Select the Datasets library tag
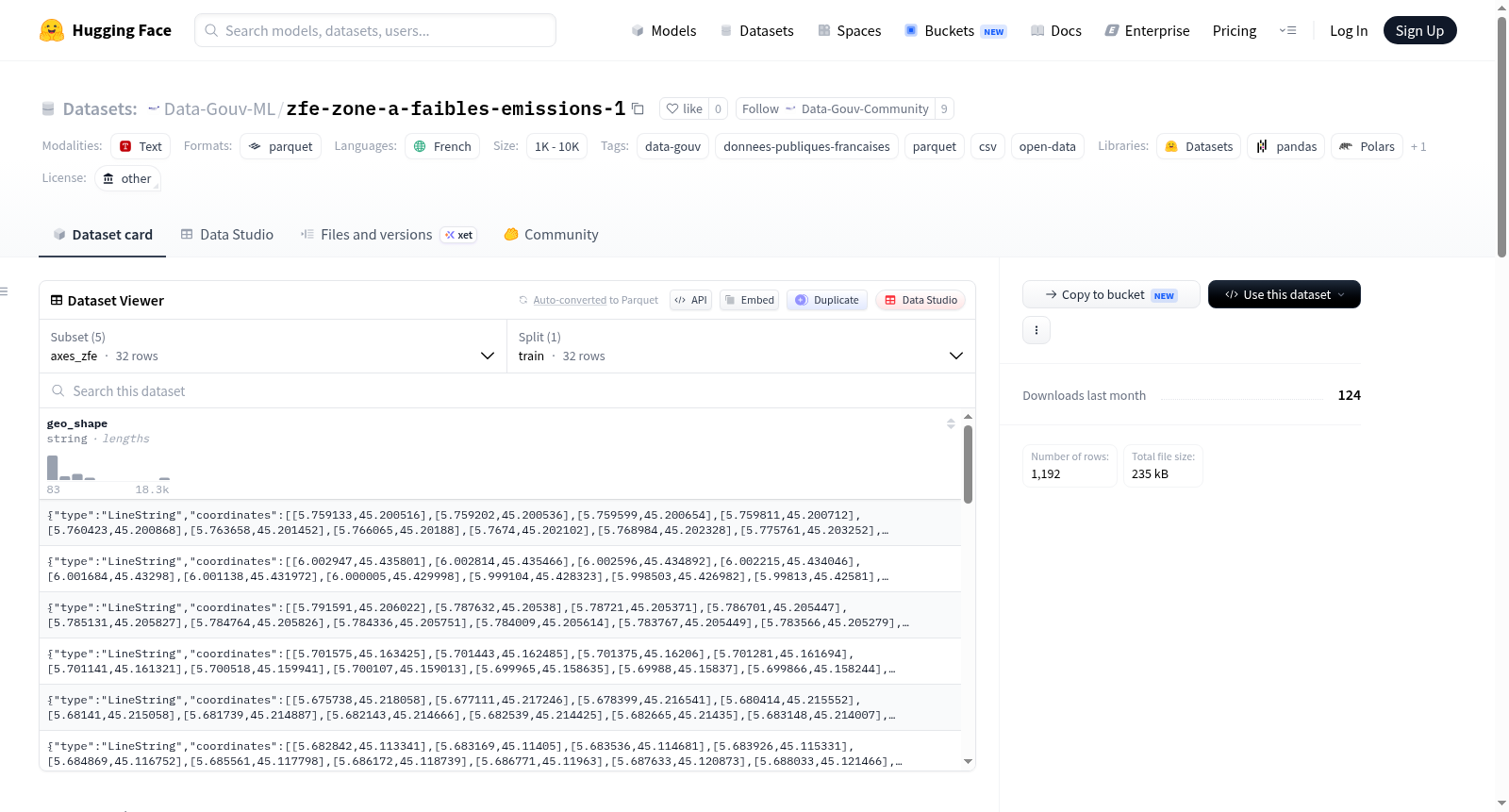Image resolution: width=1509 pixels, height=812 pixels. point(1199,146)
